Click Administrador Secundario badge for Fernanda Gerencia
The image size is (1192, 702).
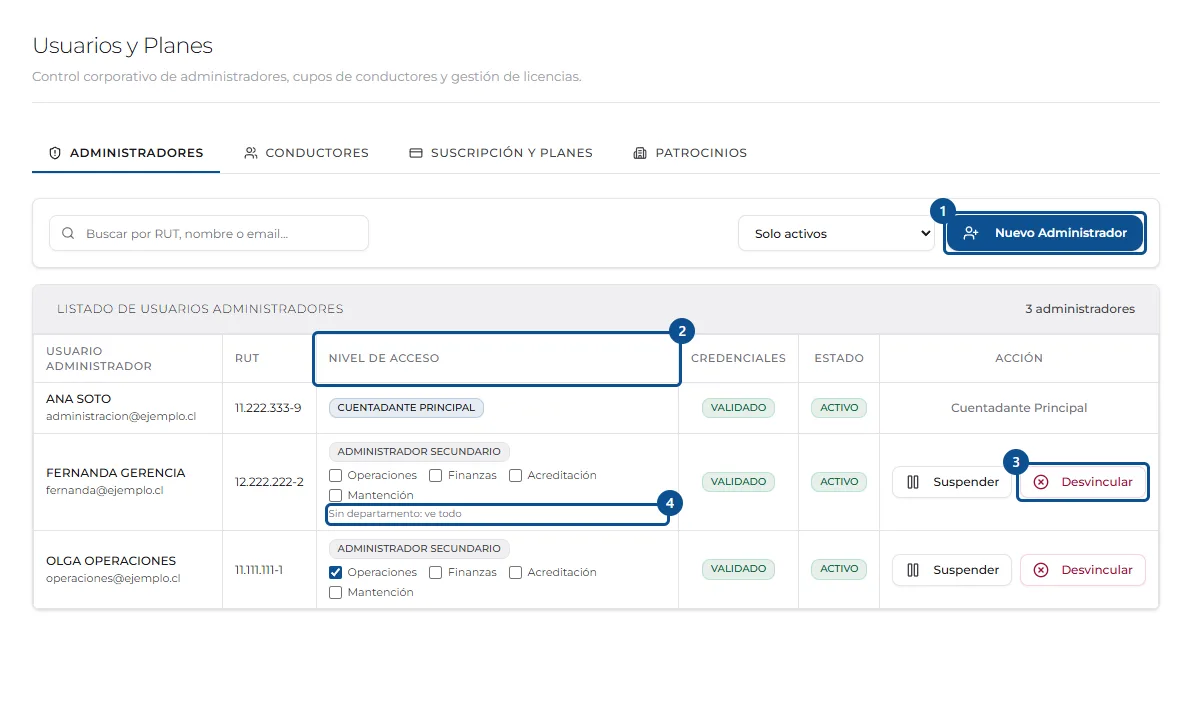[419, 452]
